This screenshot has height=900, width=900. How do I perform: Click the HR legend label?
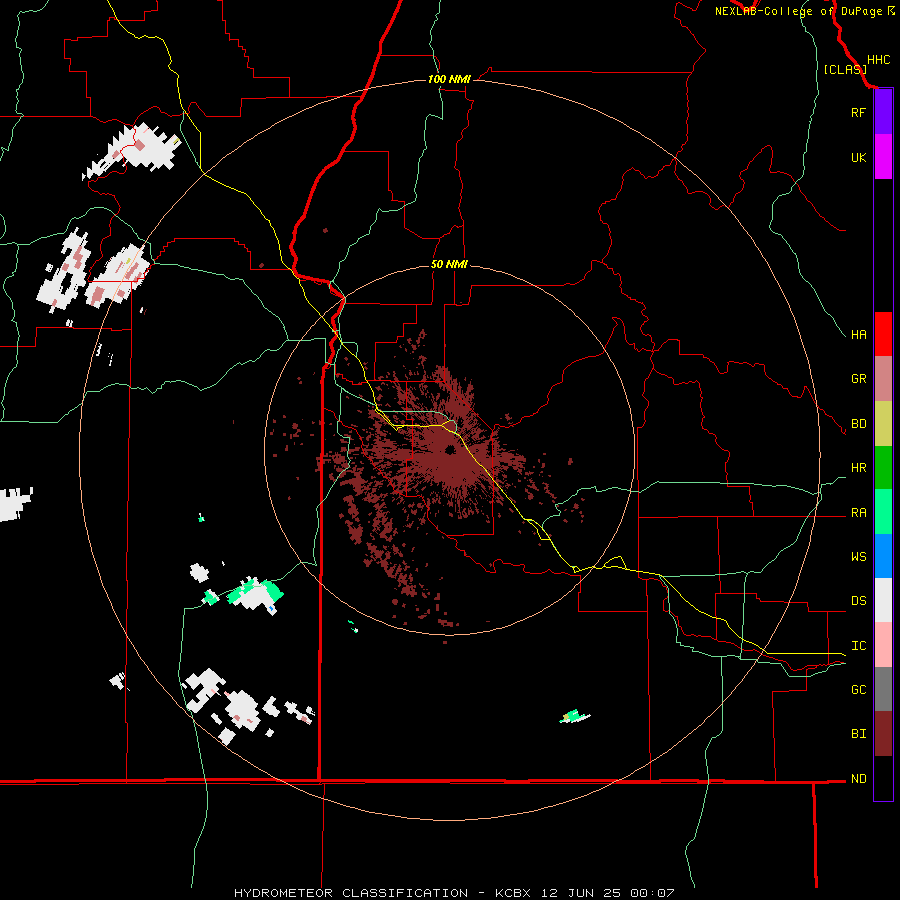(x=858, y=468)
